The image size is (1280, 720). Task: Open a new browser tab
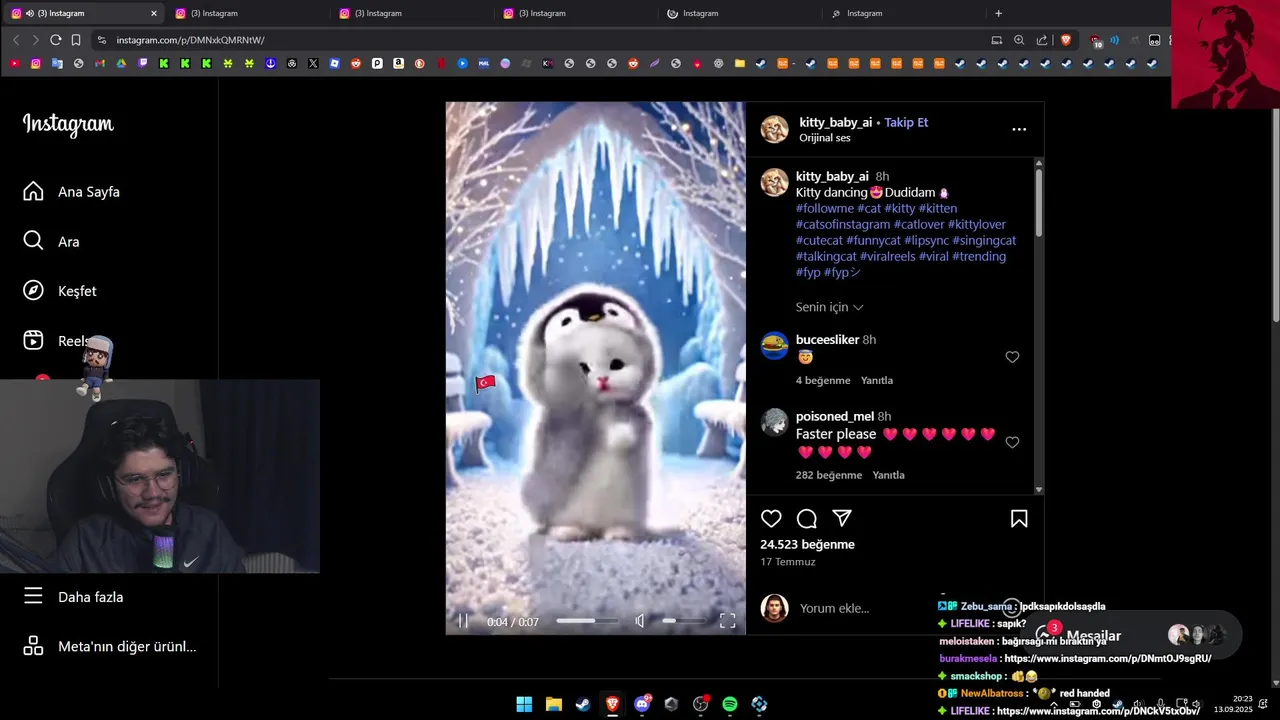pyautogui.click(x=998, y=13)
